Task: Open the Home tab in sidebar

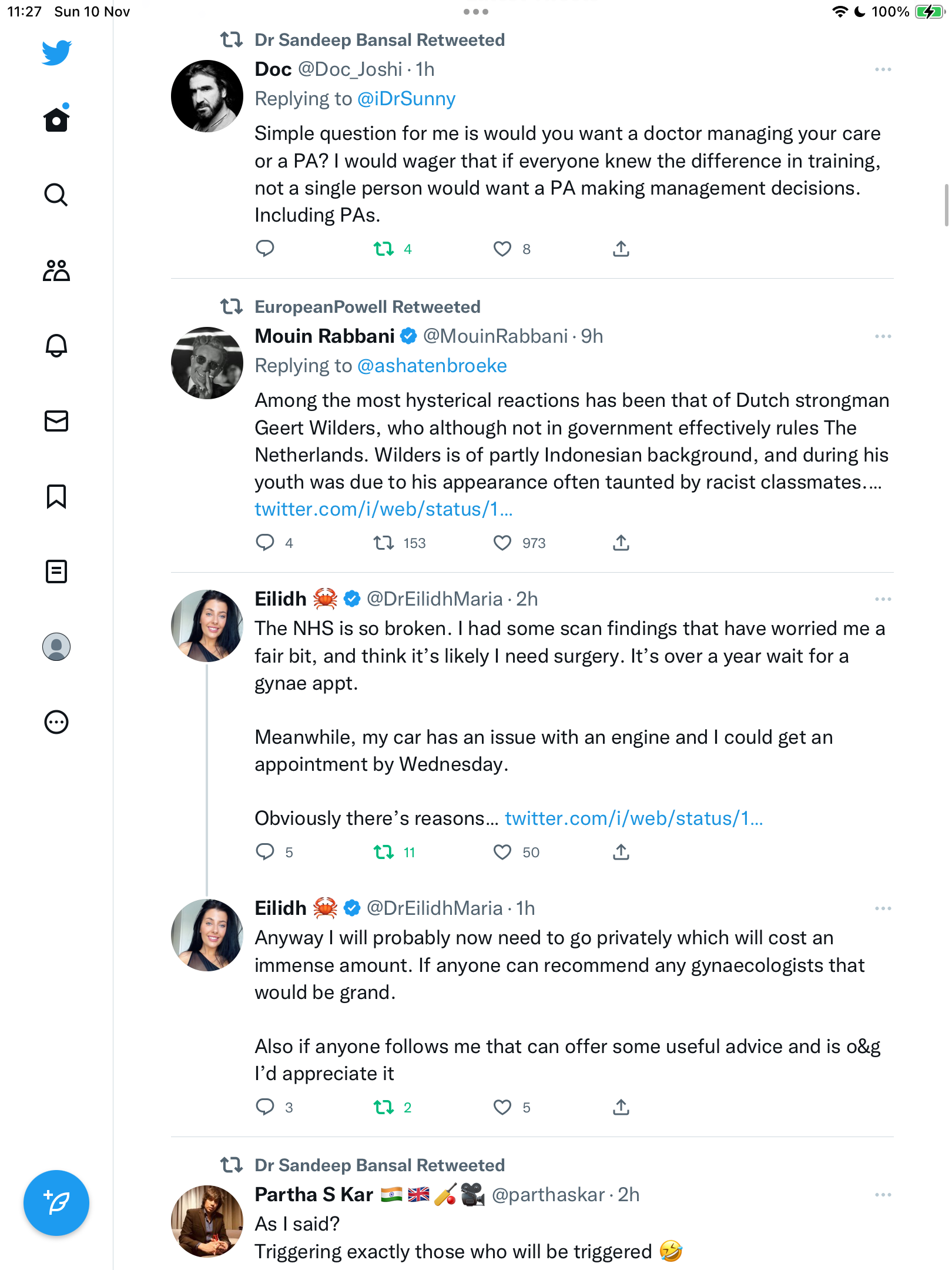Action: (56, 119)
